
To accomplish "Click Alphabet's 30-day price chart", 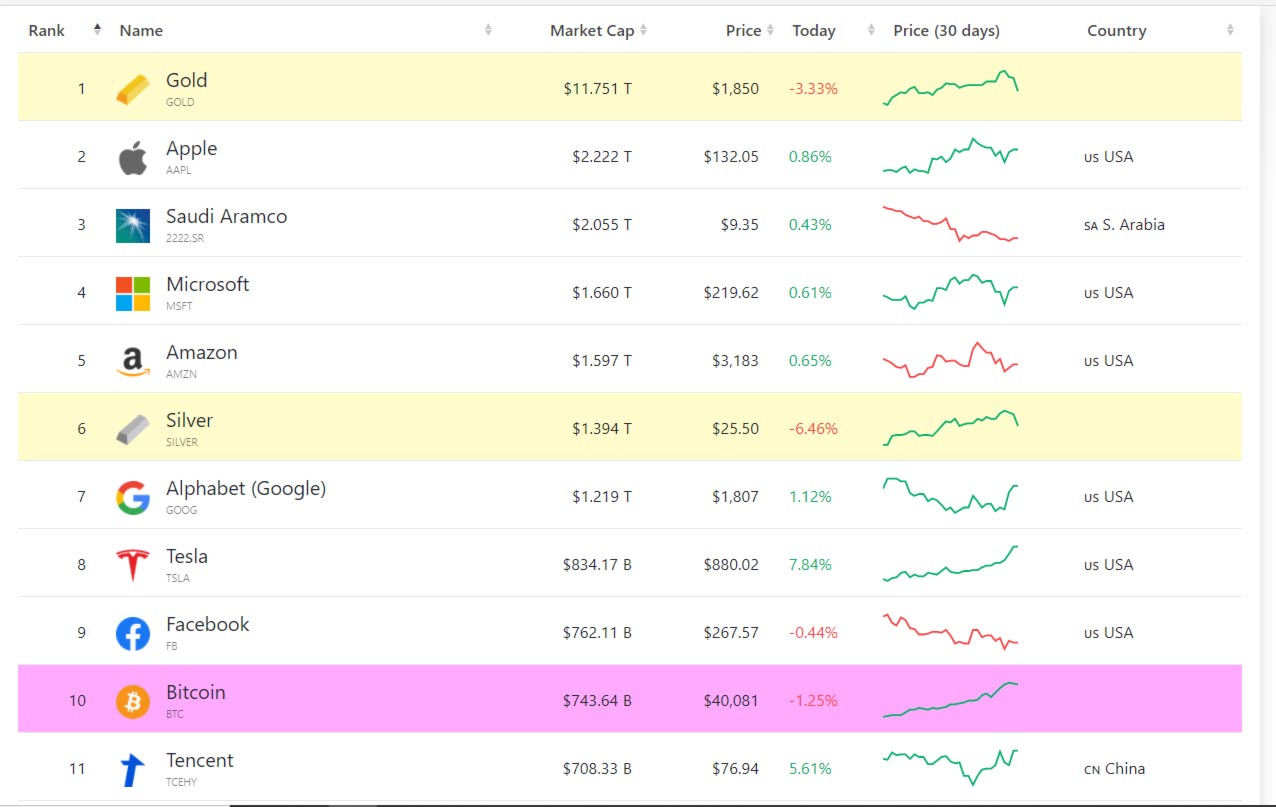I will point(950,496).
